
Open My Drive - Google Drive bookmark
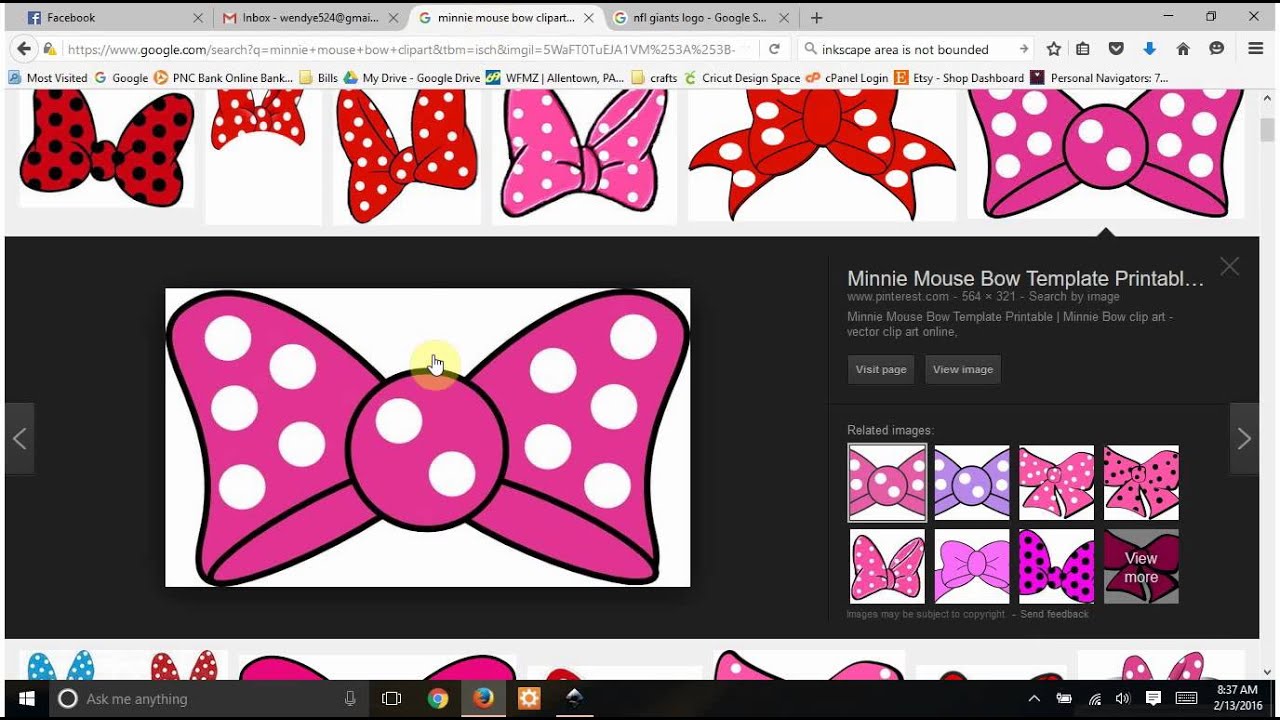[x=412, y=78]
